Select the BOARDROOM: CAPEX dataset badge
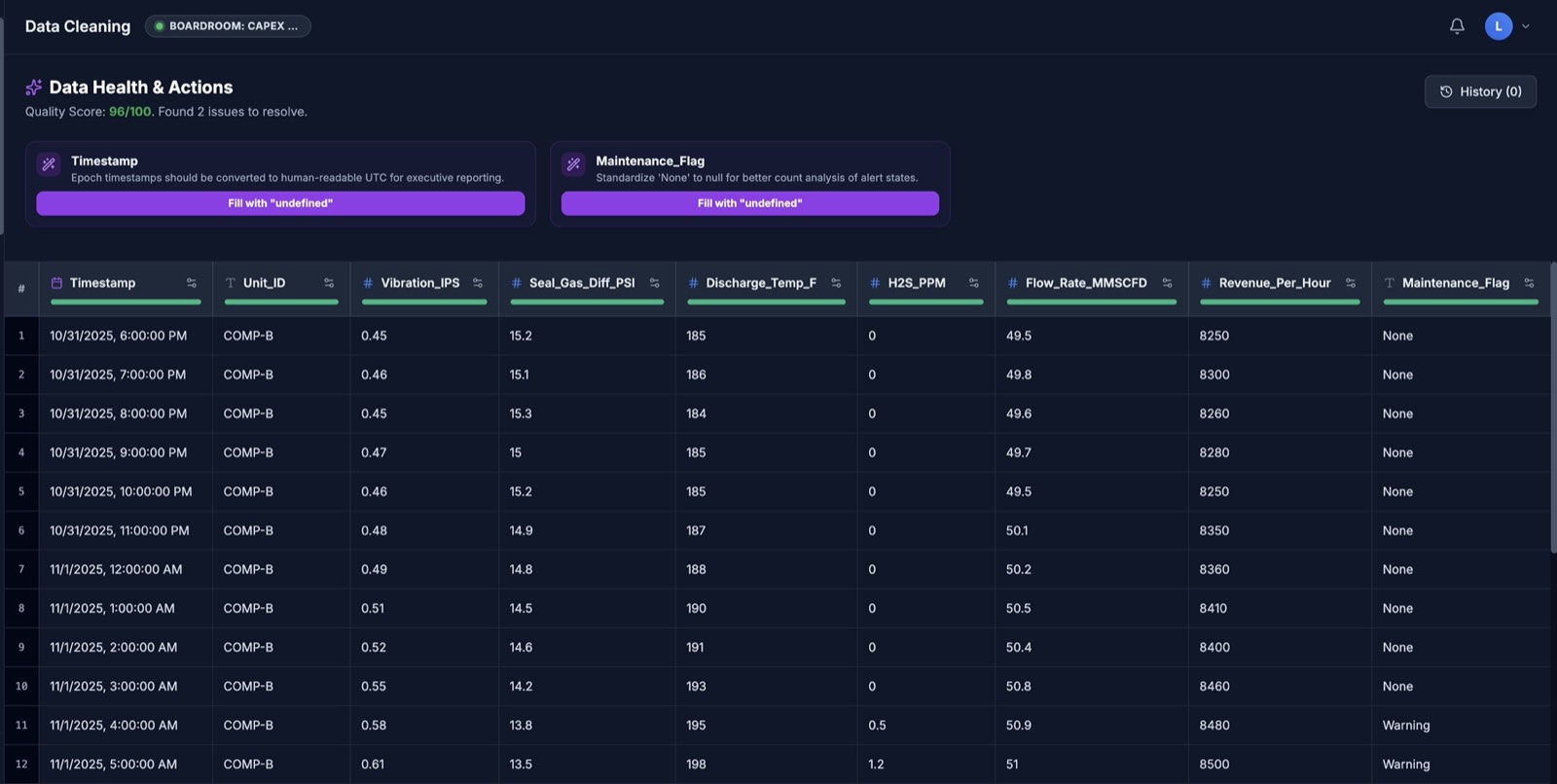 click(x=228, y=26)
